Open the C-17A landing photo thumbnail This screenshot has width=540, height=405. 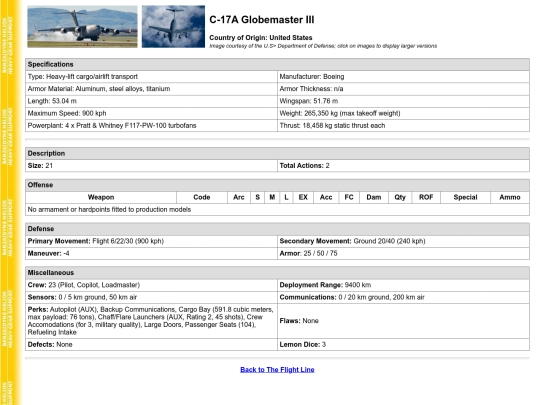tap(82, 27)
